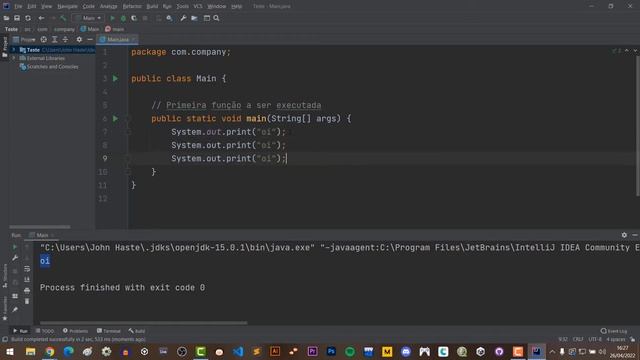
Task: Open the TODO tool window
Action: tap(44, 331)
